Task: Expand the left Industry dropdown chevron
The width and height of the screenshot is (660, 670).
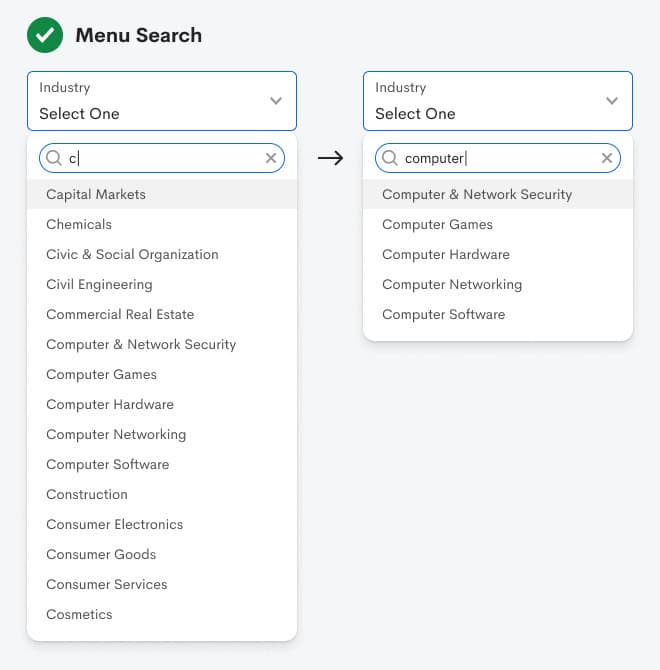Action: [x=276, y=101]
